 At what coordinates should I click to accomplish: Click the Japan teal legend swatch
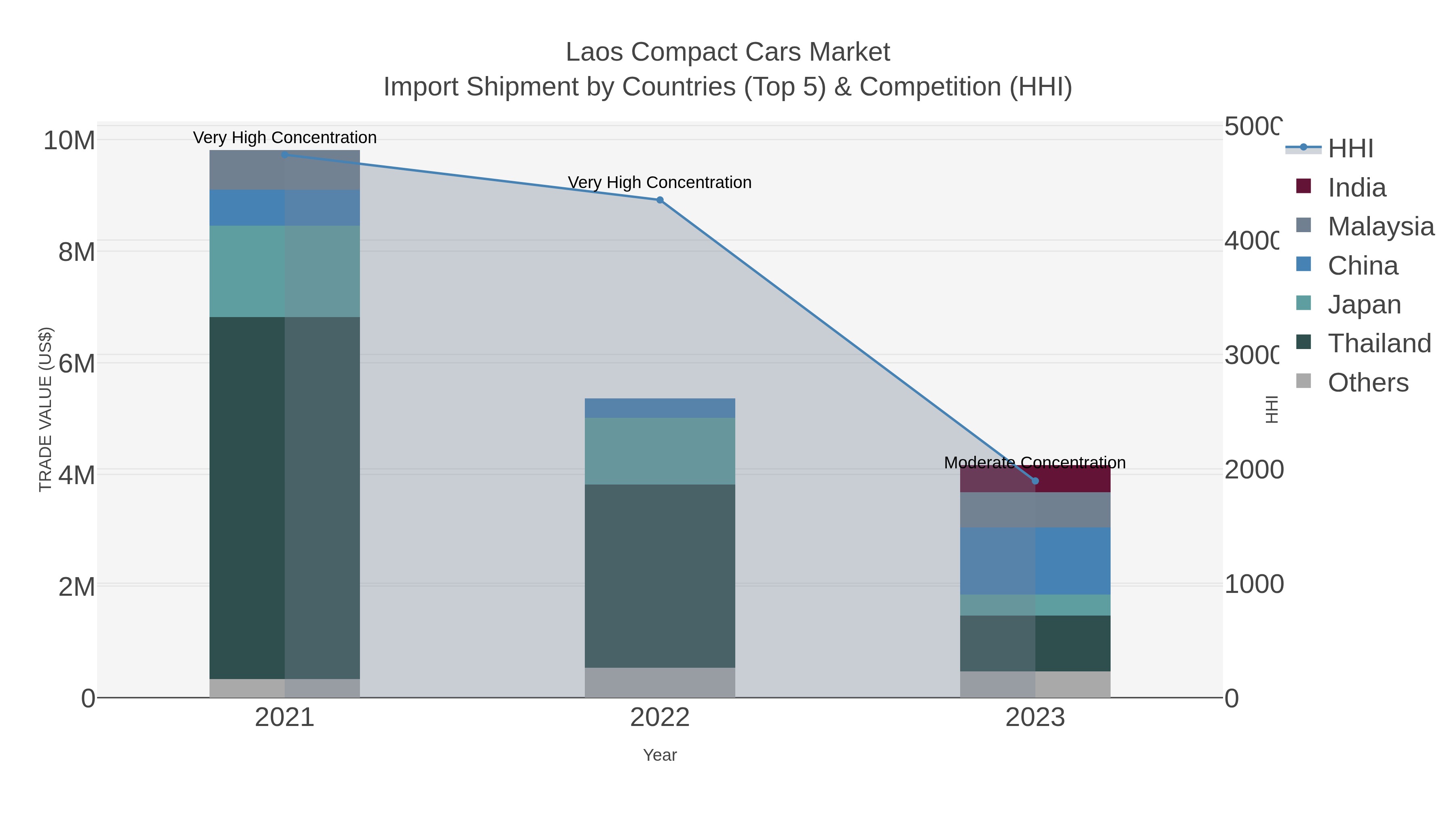pos(1304,303)
